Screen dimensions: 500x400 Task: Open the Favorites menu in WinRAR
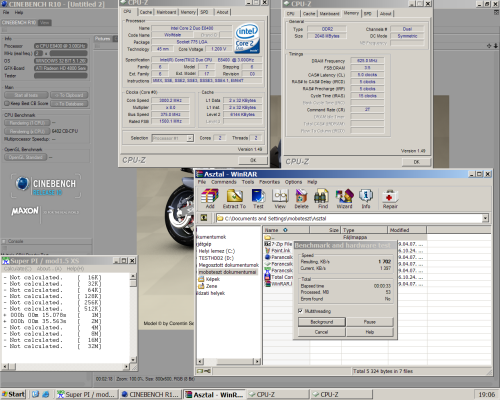[269, 182]
